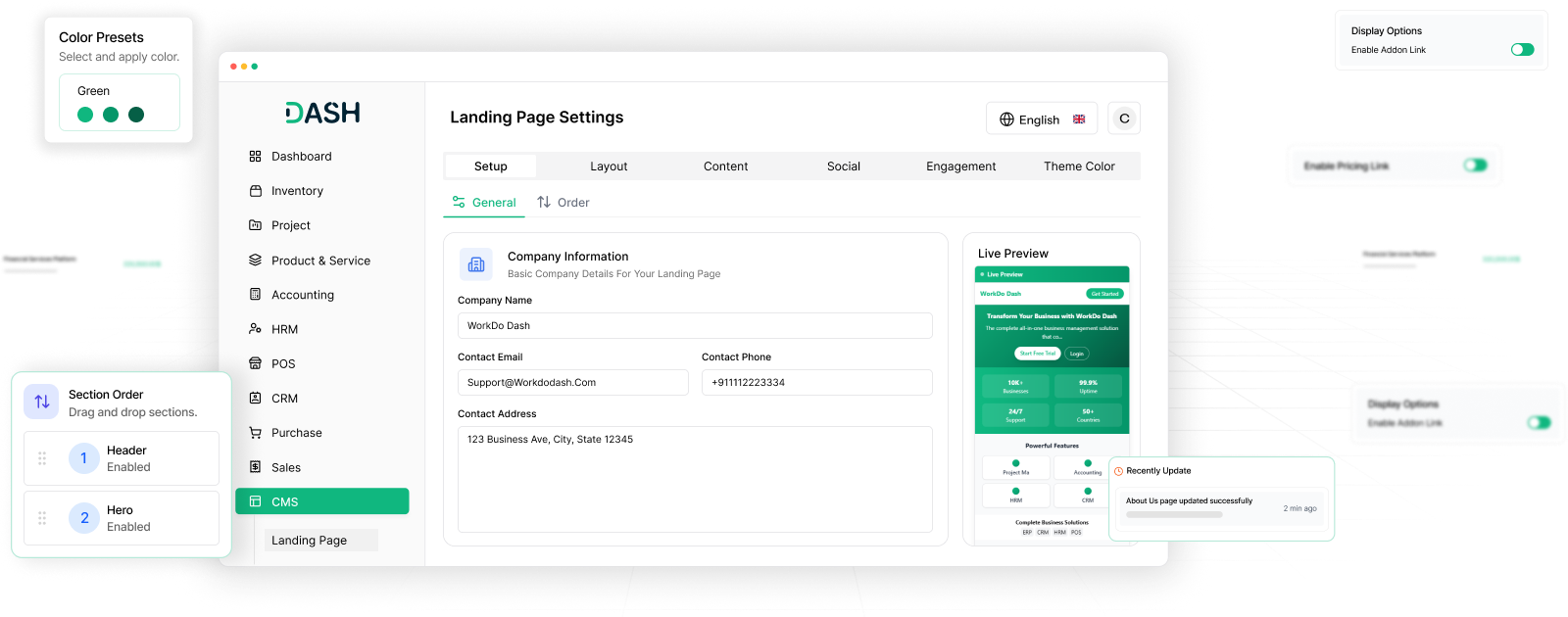Click the DASH logo
The image size is (1568, 617).
(322, 113)
